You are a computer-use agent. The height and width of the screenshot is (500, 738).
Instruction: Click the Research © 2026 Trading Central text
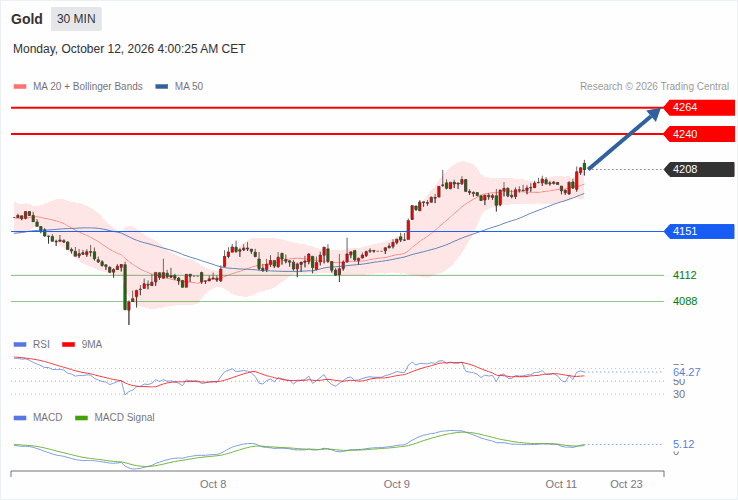pyautogui.click(x=654, y=87)
